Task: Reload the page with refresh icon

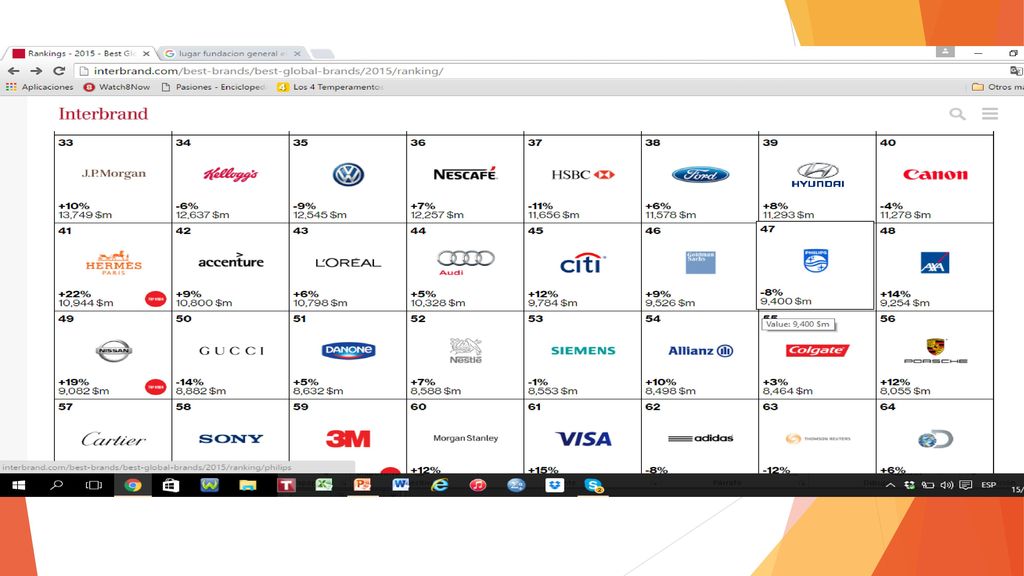Action: 59,71
